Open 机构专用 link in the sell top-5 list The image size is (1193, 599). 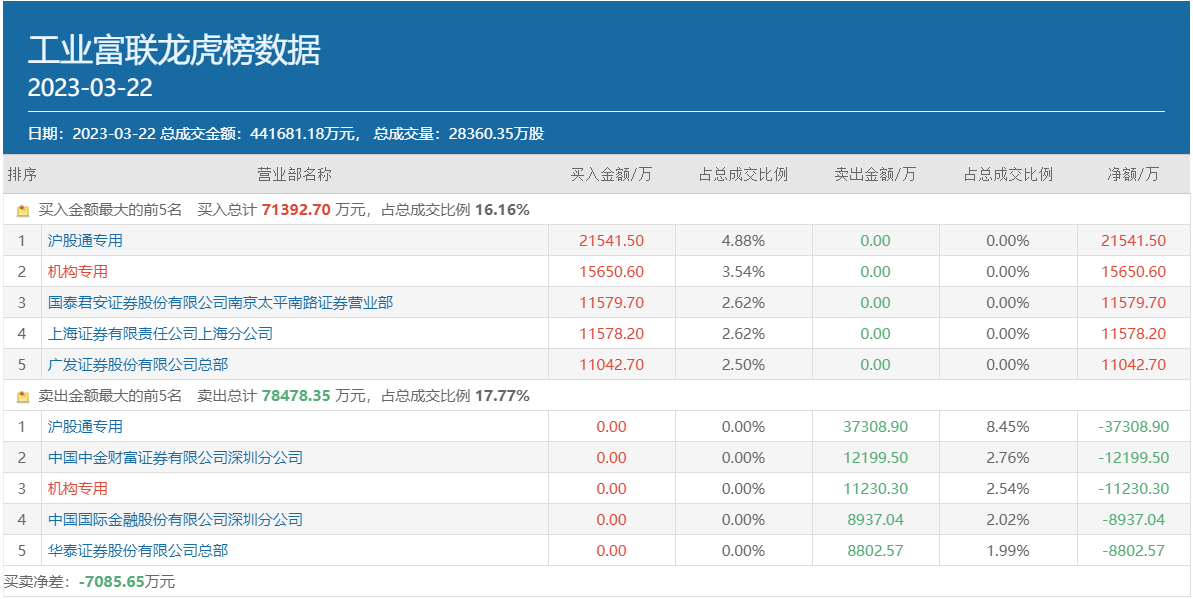pos(78,489)
